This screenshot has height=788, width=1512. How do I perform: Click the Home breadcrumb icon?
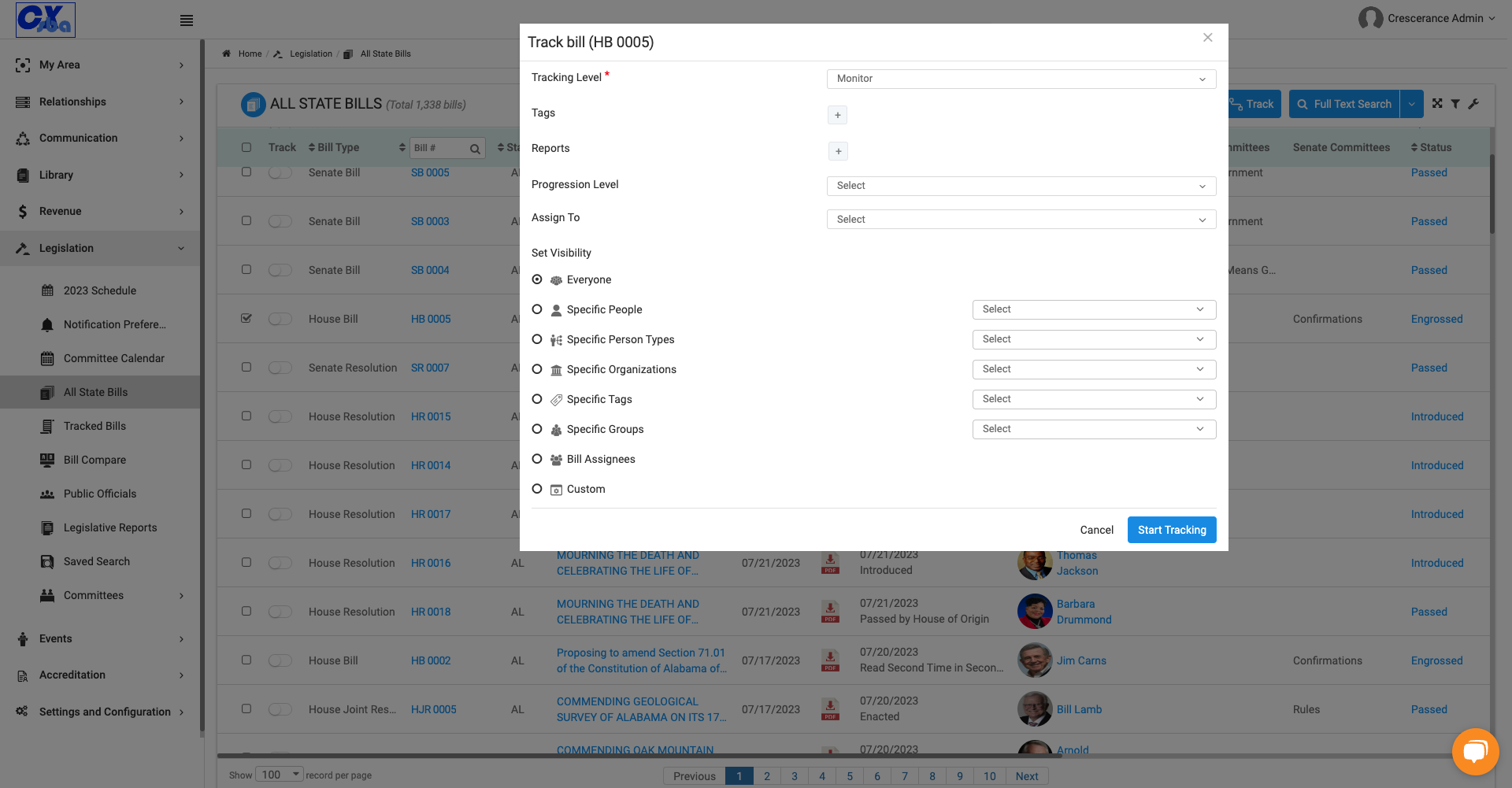coord(227,54)
